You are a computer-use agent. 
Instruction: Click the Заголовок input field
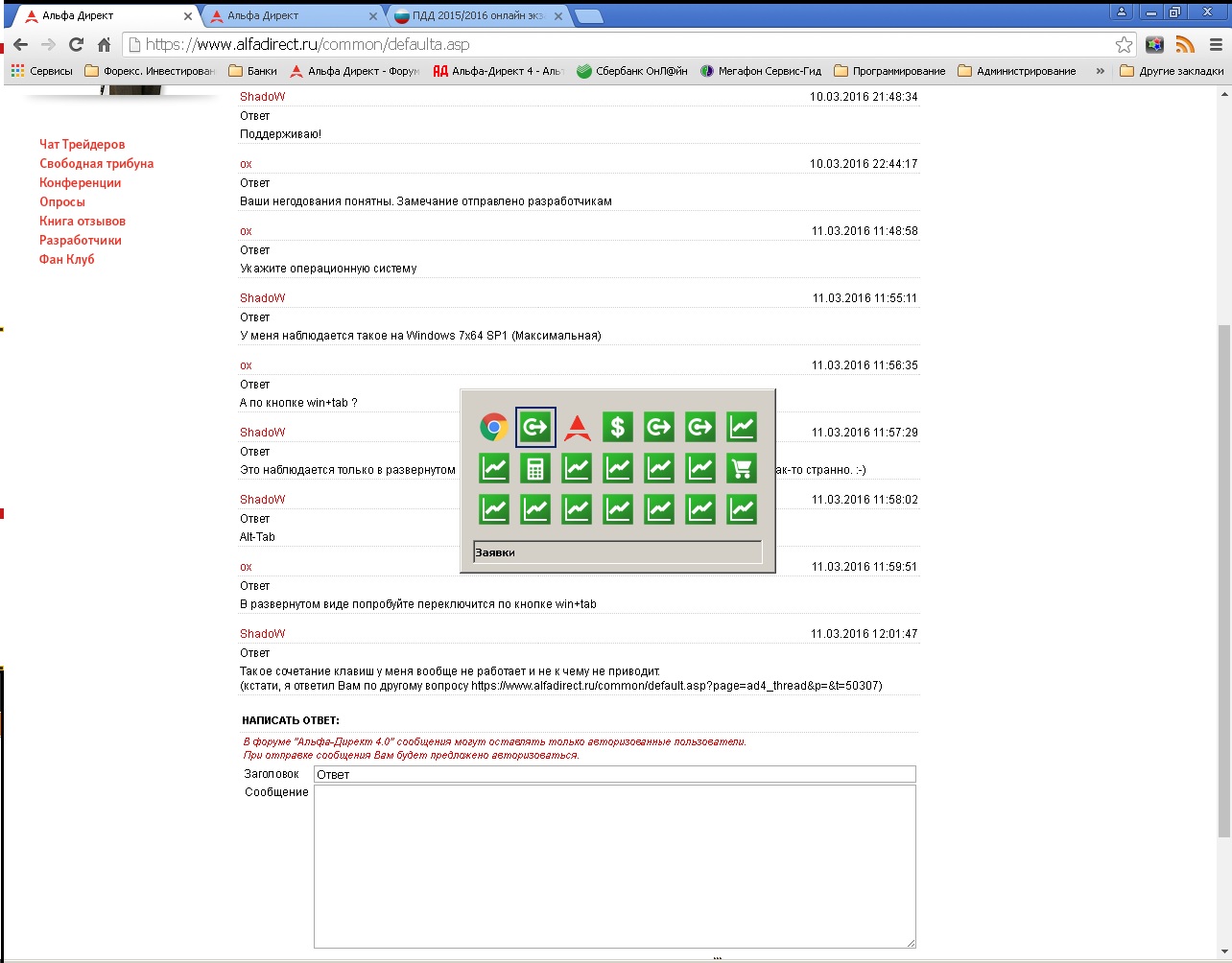614,774
